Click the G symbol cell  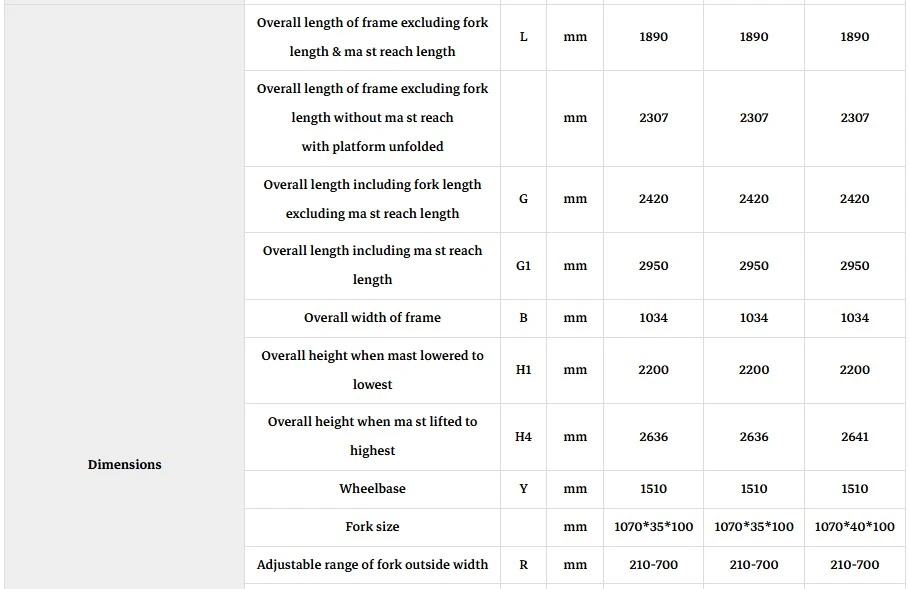(523, 198)
